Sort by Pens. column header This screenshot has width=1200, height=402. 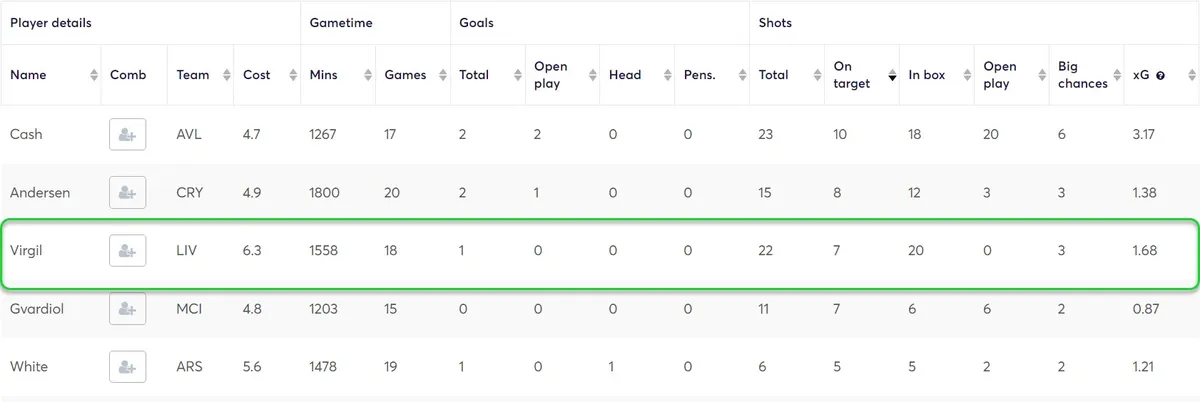712,75
